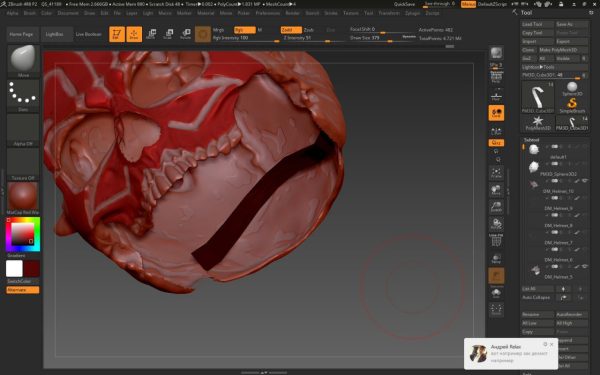Toggle visibility eye of PM3D_Sphere3D2 subtool
Image resolution: width=600 pixels, height=375 pixels.
[x=584, y=181]
